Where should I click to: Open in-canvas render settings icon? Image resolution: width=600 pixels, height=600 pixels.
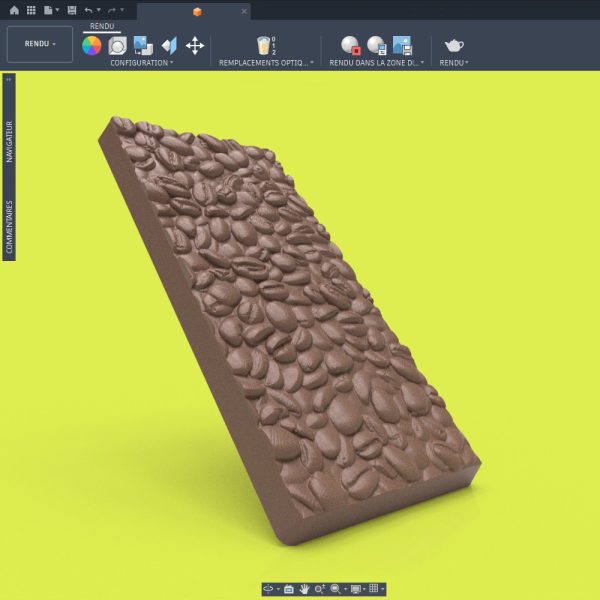click(x=377, y=46)
